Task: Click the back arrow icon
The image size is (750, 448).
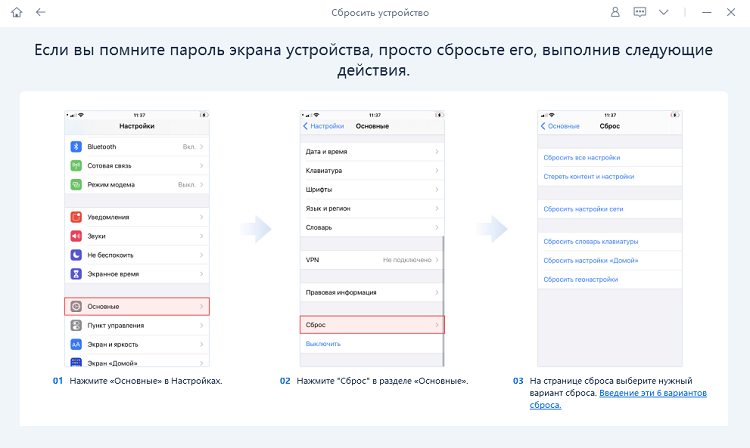Action: pyautogui.click(x=41, y=12)
